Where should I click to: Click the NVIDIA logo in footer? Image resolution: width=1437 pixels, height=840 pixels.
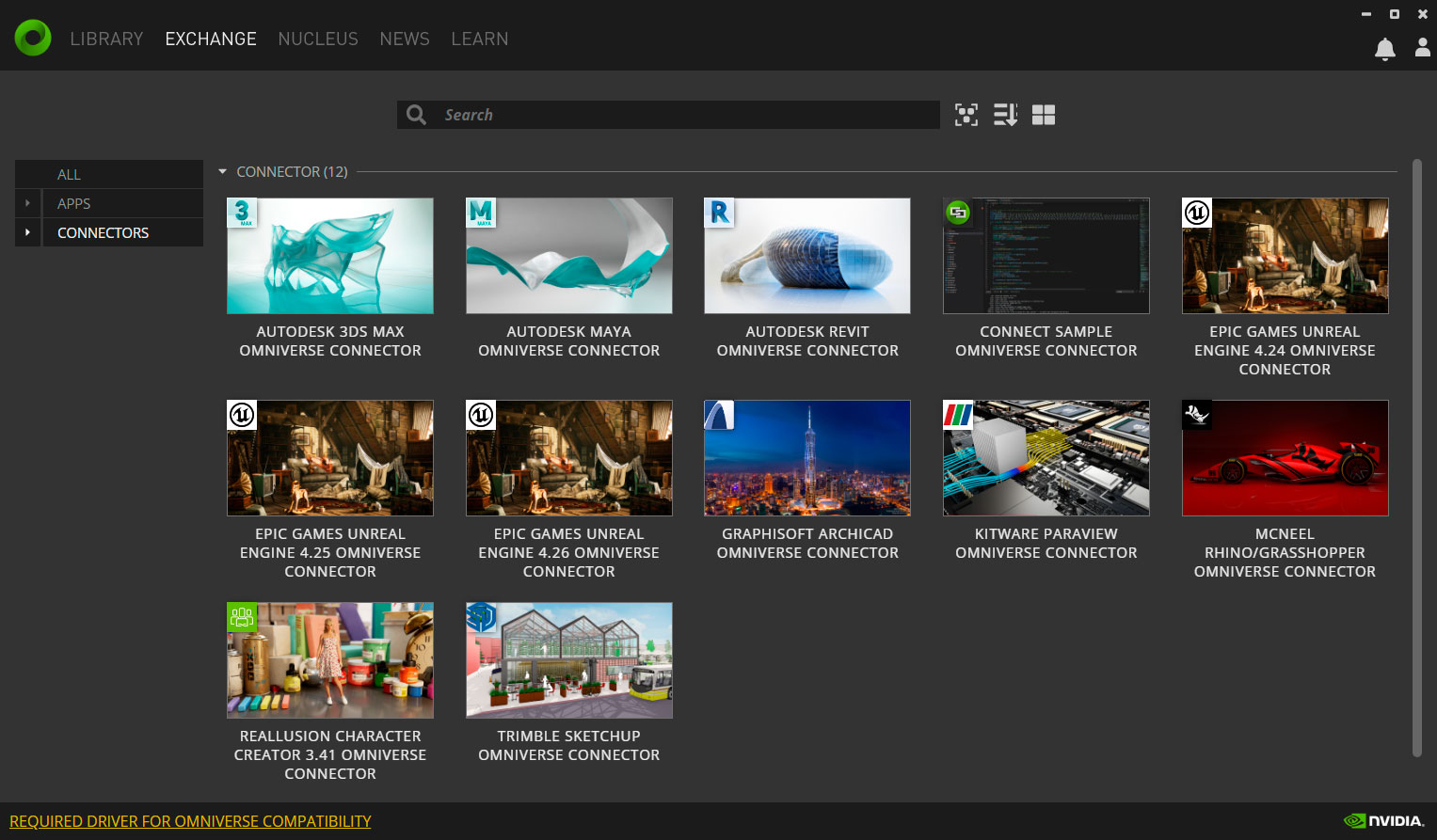[x=1383, y=821]
